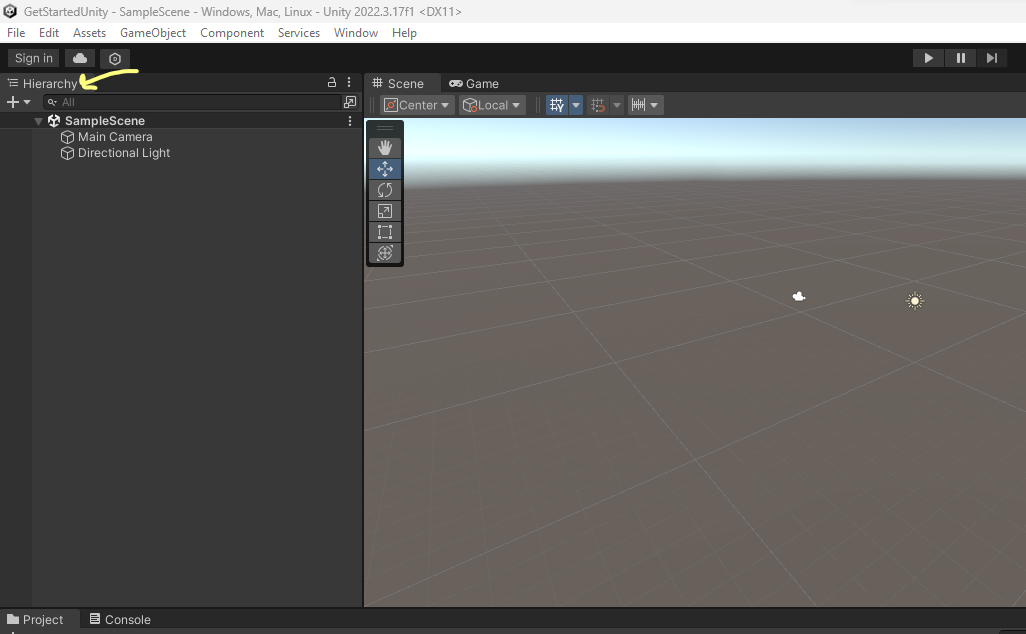Switch to the Project tab
Image resolution: width=1026 pixels, height=634 pixels.
pyautogui.click(x=36, y=620)
